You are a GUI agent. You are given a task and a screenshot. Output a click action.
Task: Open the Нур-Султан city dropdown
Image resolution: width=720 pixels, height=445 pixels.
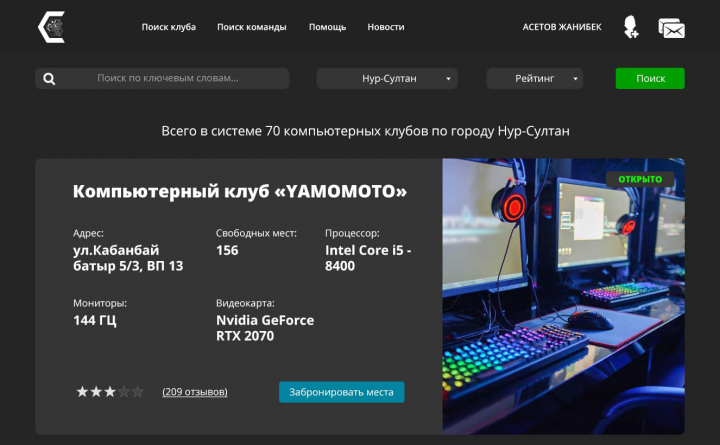click(387, 79)
